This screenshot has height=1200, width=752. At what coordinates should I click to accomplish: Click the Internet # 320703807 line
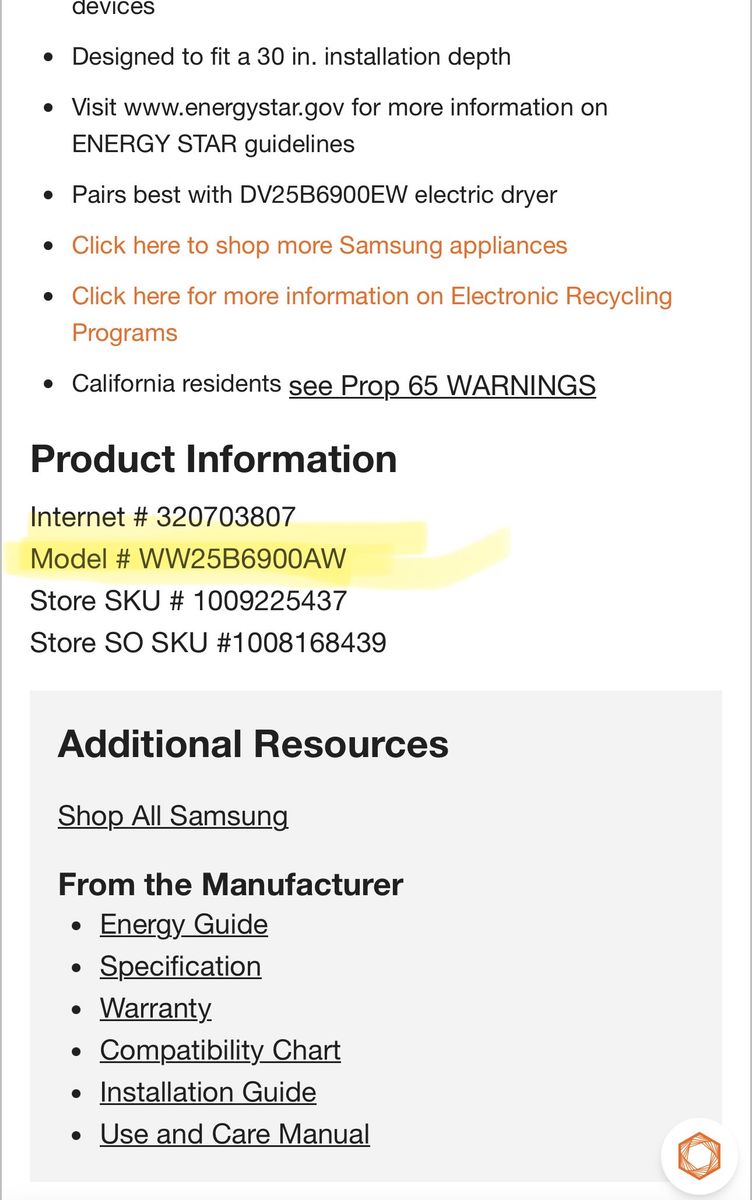click(163, 516)
